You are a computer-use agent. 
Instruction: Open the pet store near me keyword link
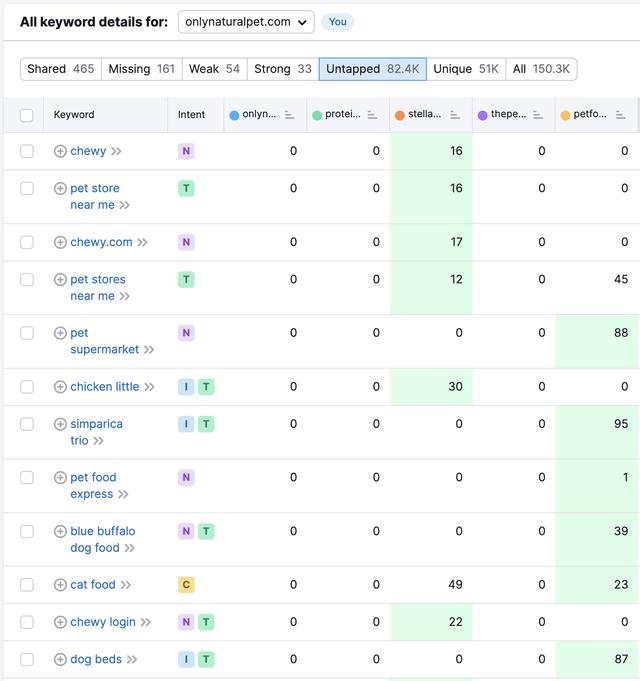[94, 197]
